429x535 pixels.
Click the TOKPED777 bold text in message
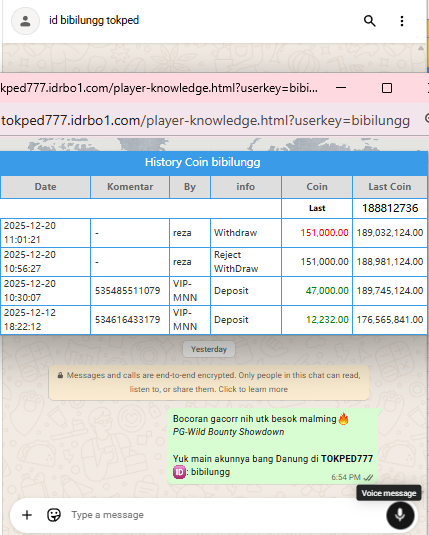pos(347,459)
